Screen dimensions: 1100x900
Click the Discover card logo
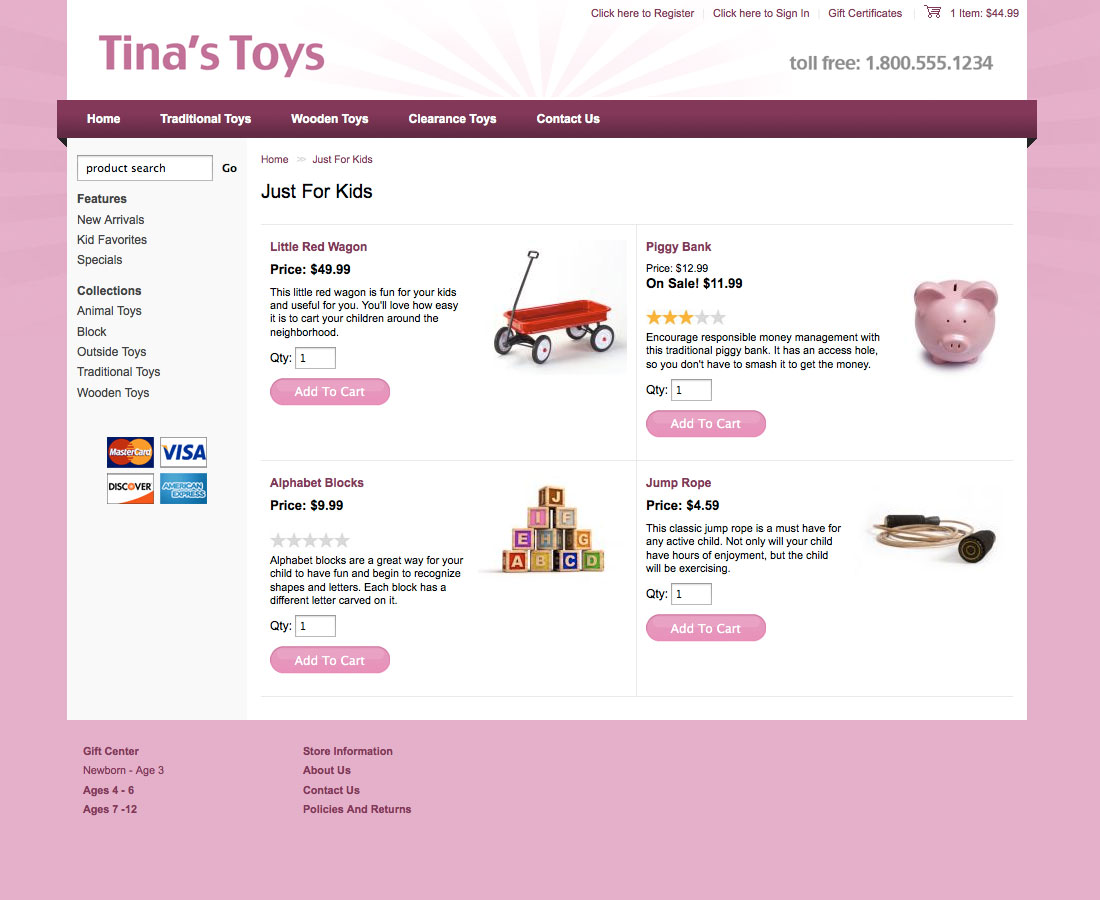(130, 488)
